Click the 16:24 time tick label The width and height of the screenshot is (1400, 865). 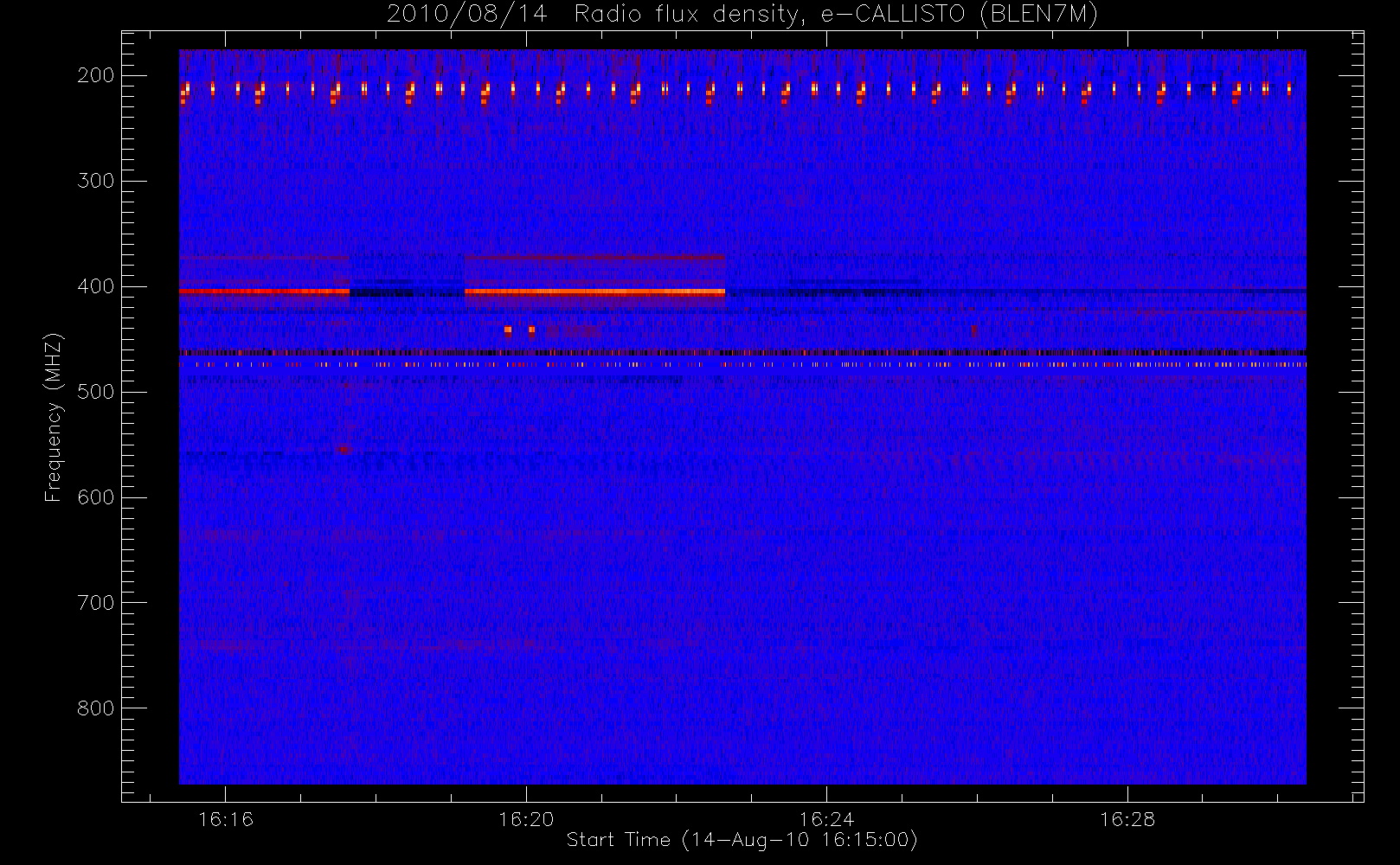pos(826,819)
